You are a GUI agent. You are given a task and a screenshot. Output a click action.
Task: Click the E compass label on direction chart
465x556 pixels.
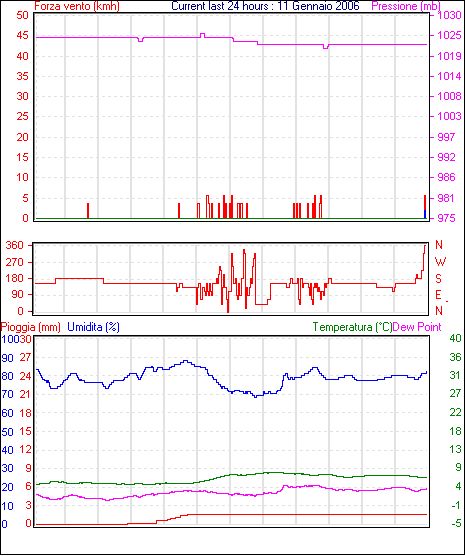pos(438,295)
